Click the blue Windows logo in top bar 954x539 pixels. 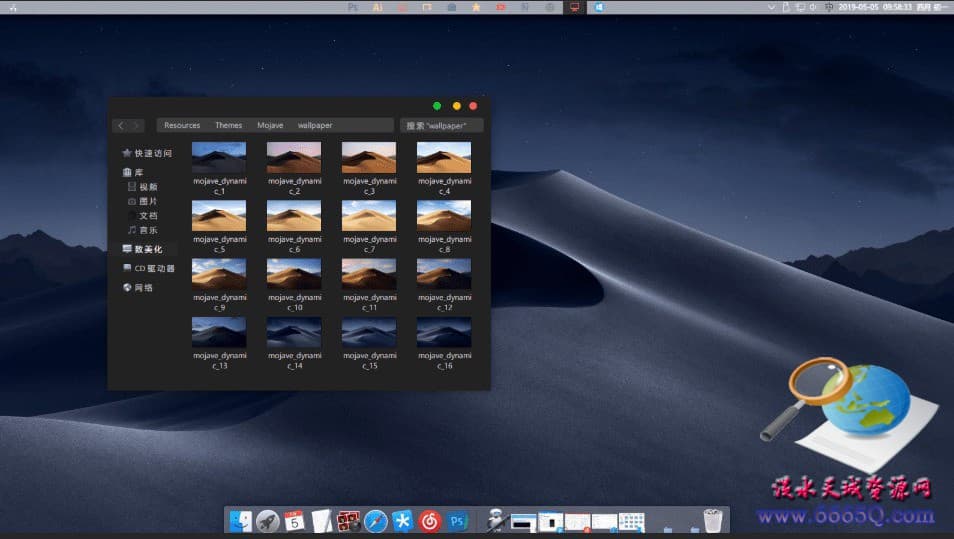point(599,7)
